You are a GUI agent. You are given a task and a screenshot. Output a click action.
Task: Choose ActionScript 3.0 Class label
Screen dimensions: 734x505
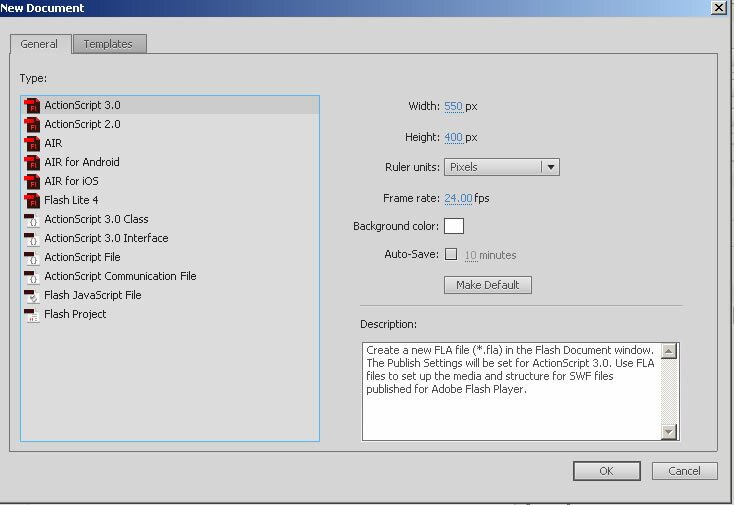click(96, 219)
